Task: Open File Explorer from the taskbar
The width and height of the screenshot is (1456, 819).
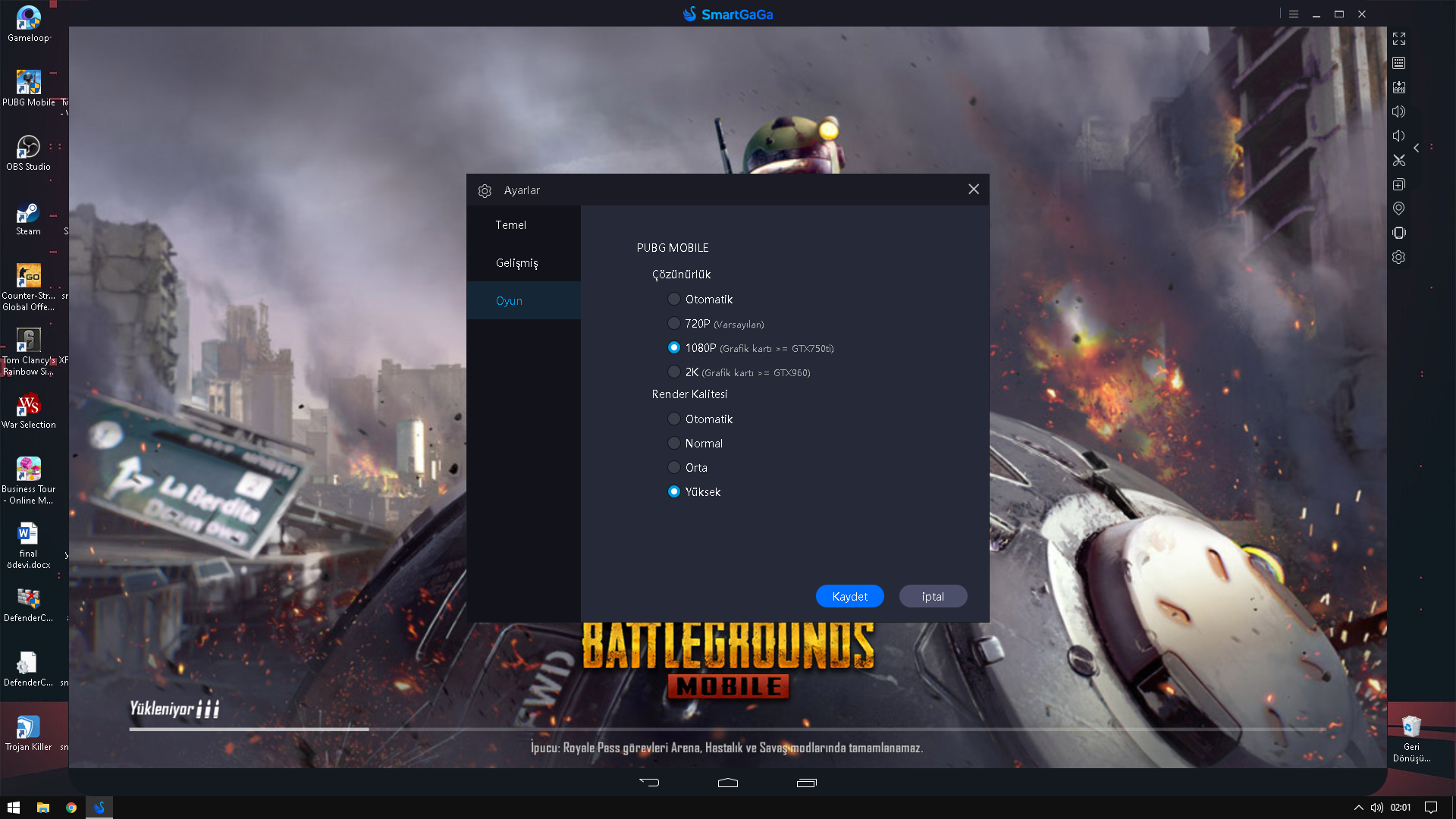Action: coord(43,808)
